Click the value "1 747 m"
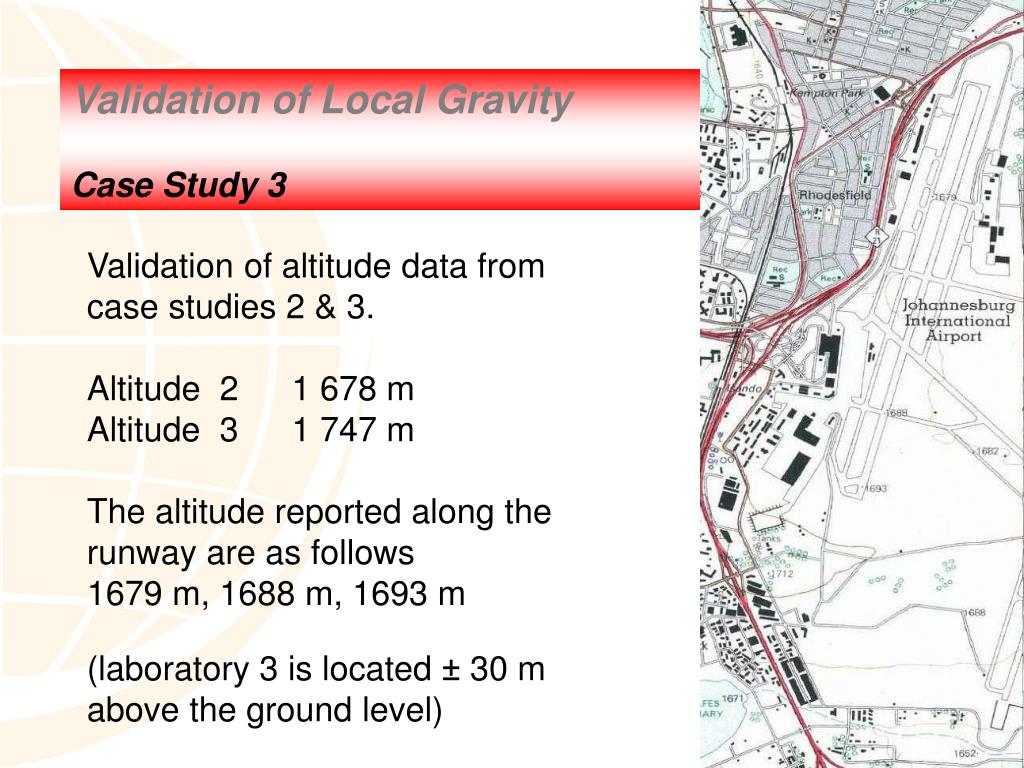Viewport: 1024px width, 768px height. click(353, 430)
